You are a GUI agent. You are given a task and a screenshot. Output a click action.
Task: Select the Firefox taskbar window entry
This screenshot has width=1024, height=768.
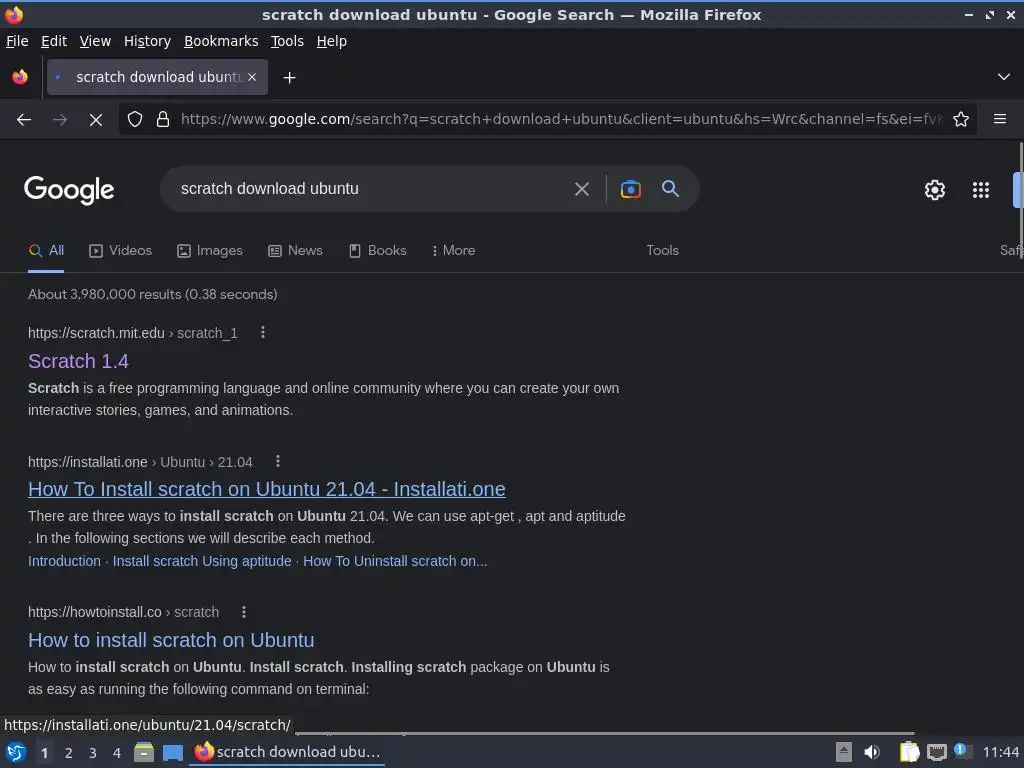click(x=287, y=752)
